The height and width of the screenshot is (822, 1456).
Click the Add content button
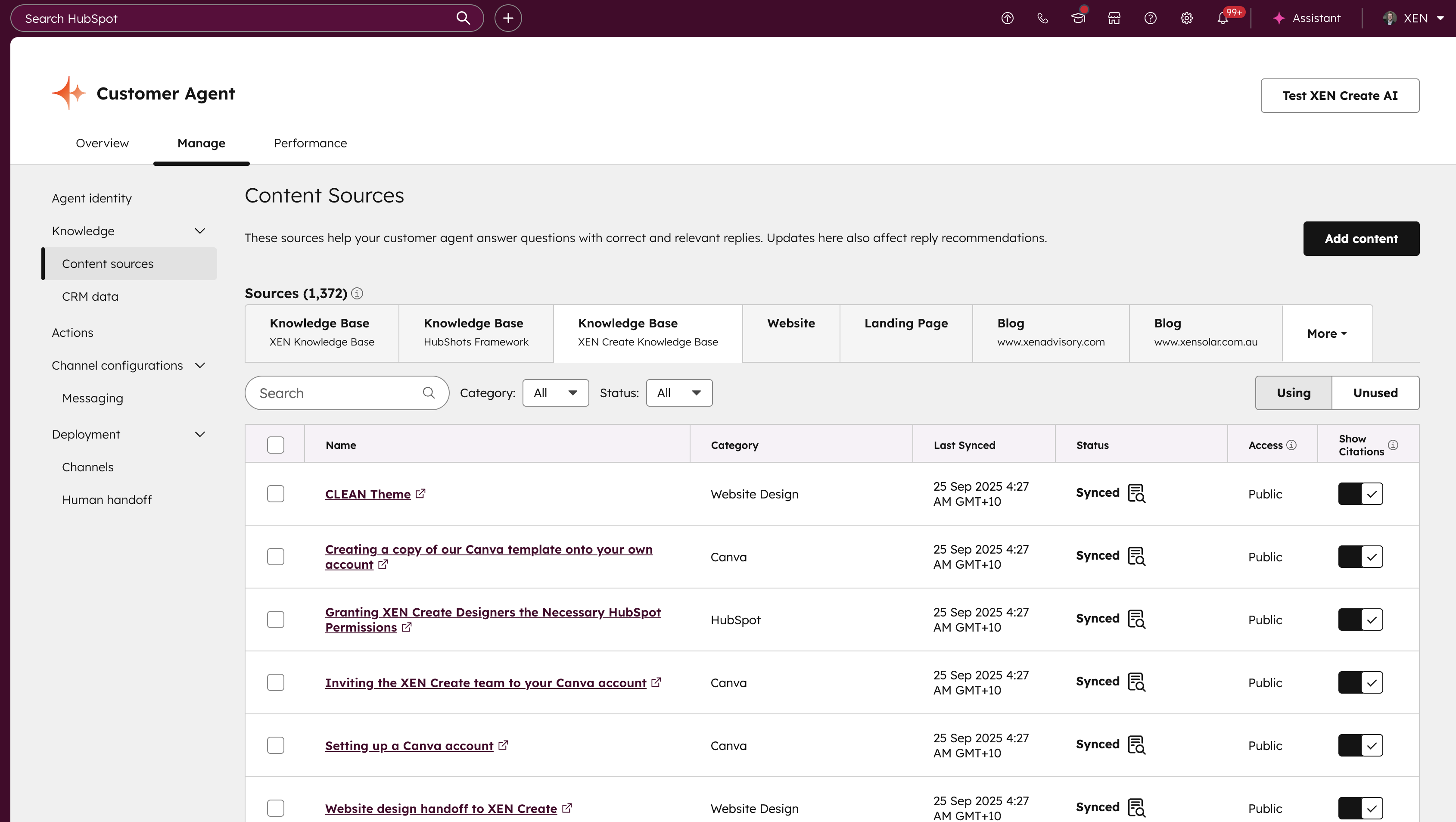1360,239
